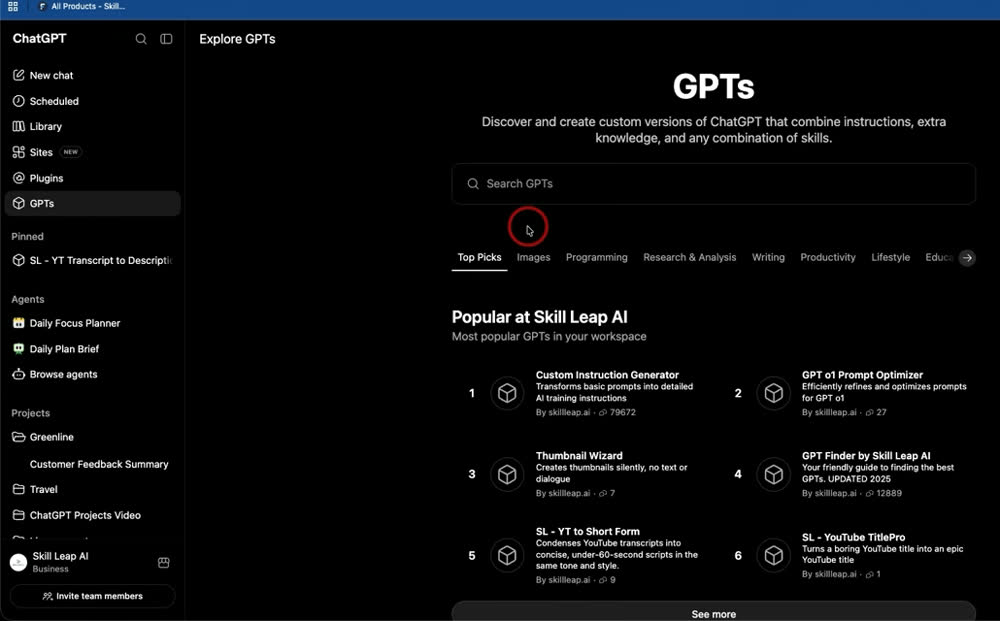This screenshot has width=1000, height=621.
Task: Click the GPT o1 Prompt Optimizer cube icon
Action: click(774, 393)
